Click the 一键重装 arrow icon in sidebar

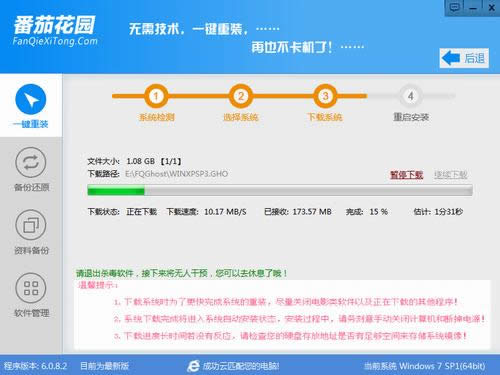(x=31, y=99)
